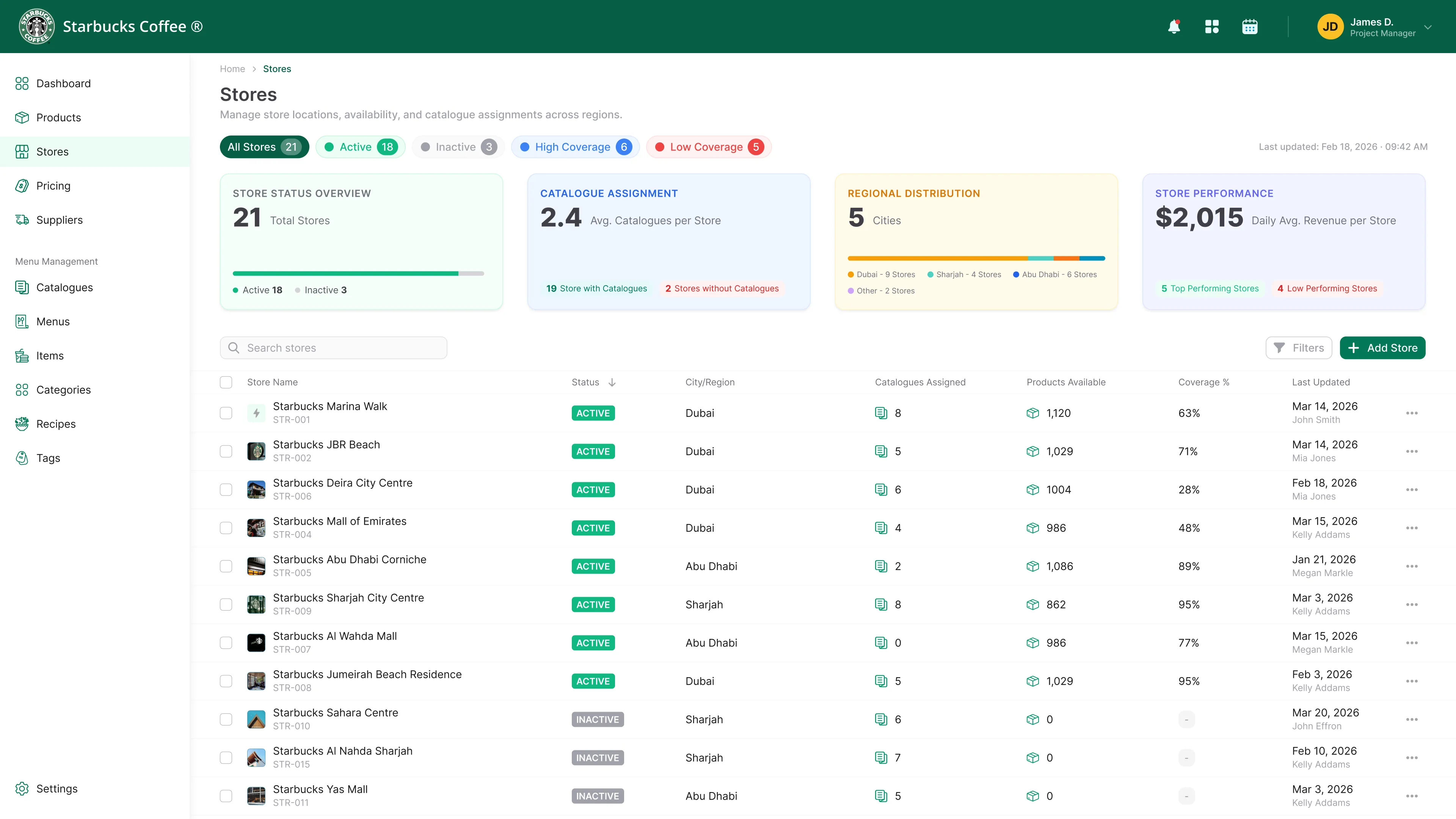The height and width of the screenshot is (819, 1456).
Task: Click the Recipes sidebar icon
Action: point(22,424)
